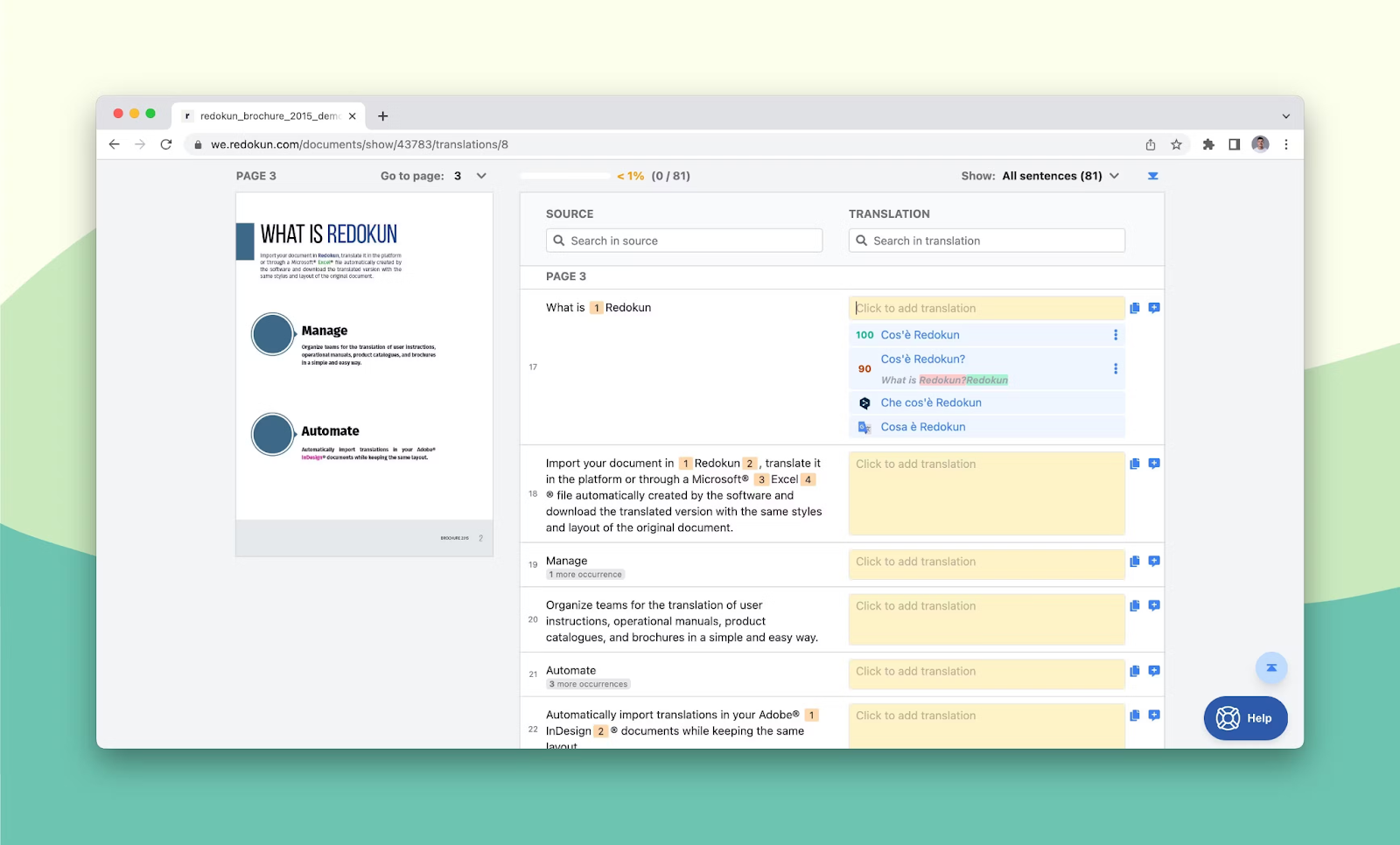Apply the 'Cos'è Redokun' 100% suggestion
1400x845 pixels.
[920, 335]
